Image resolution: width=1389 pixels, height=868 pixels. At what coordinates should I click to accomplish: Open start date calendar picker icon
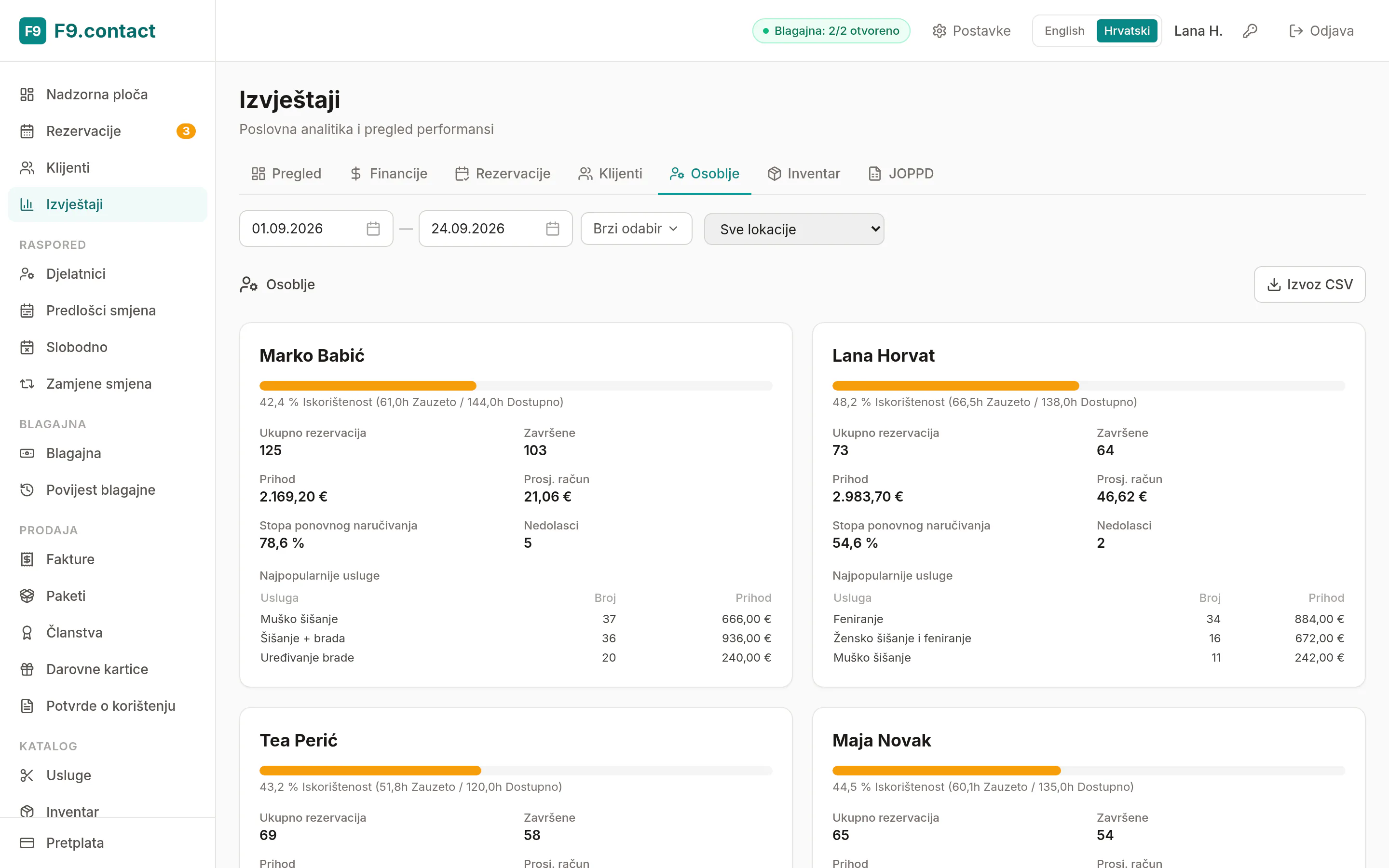coord(373,229)
